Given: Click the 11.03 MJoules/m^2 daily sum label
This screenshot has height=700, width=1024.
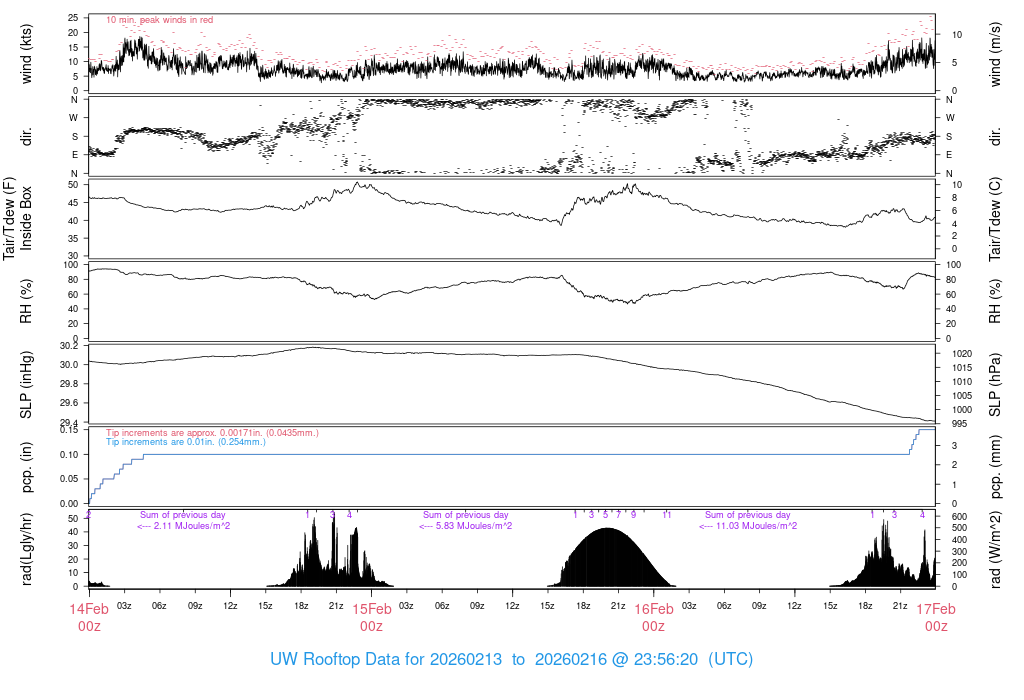Looking at the screenshot, I should (748, 526).
